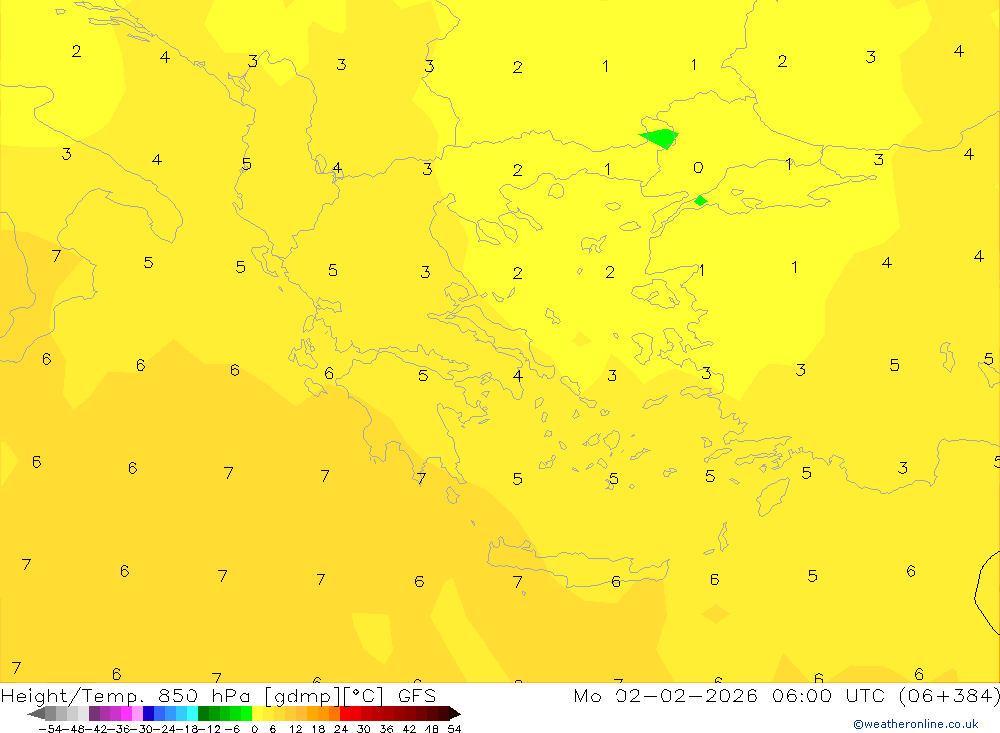This screenshot has height=733, width=1000.
Task: Click the dark right arrow end of the color scale
Action: coord(454,714)
